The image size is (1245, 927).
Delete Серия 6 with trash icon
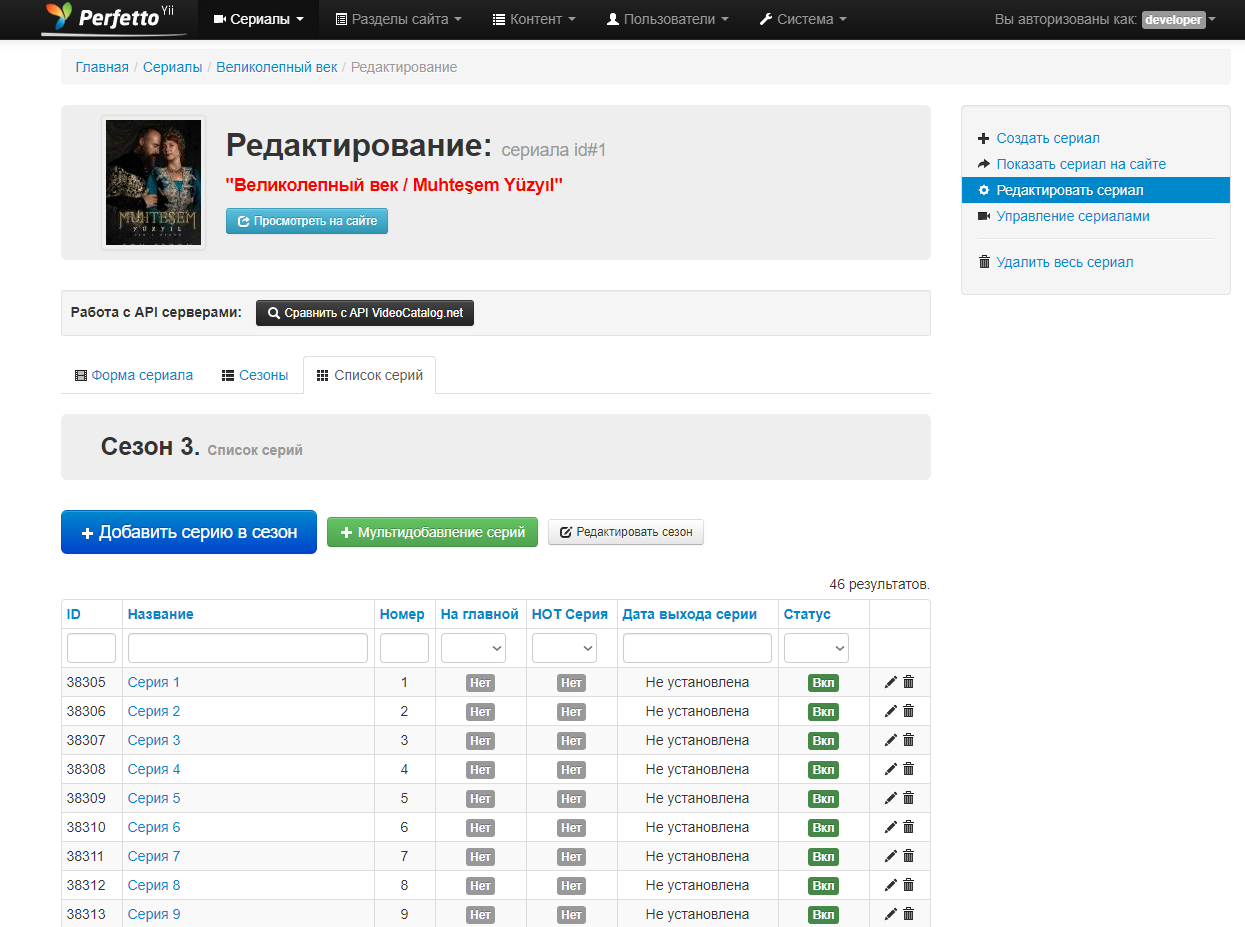point(909,827)
